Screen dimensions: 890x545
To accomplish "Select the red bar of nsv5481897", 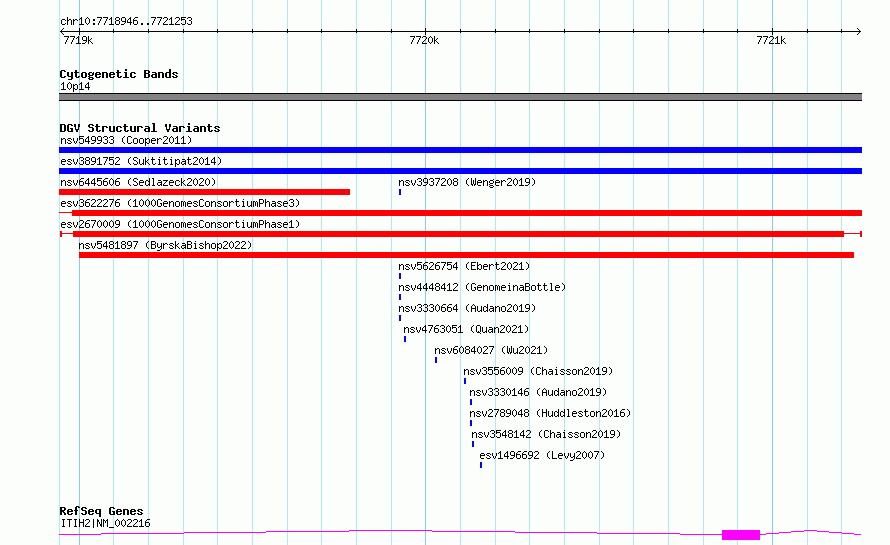I will [x=466, y=255].
